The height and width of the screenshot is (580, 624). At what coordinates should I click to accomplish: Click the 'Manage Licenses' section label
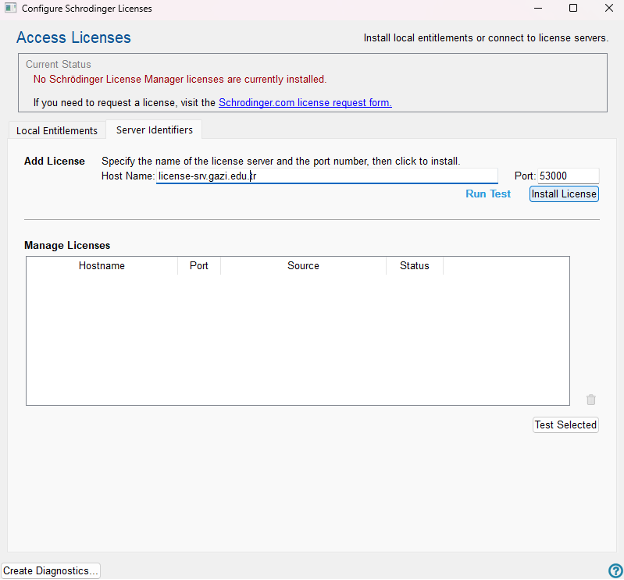pos(67,245)
